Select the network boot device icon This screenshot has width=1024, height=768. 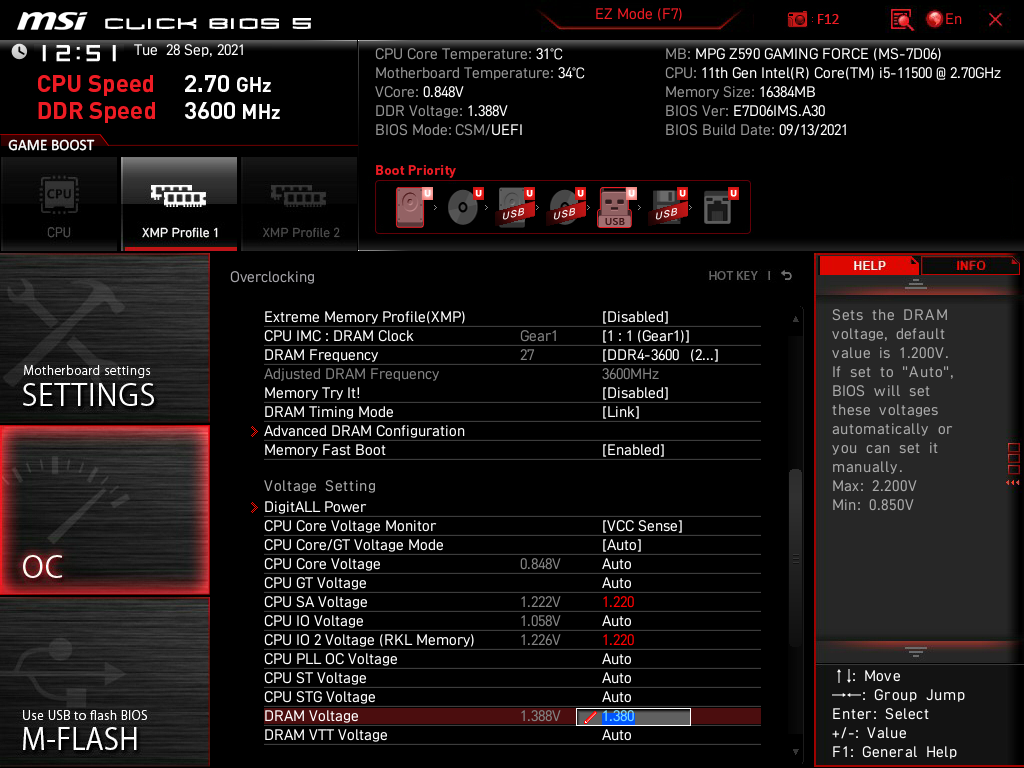720,207
